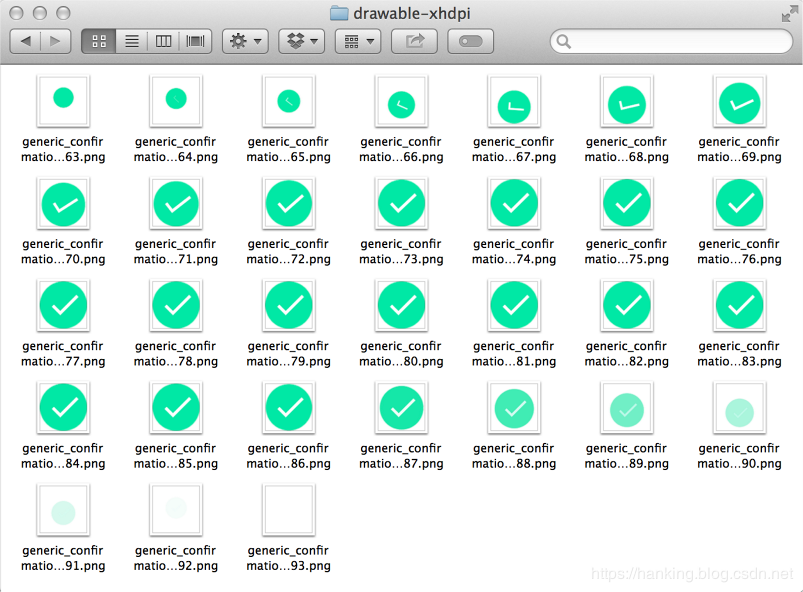Click the file name 'matio...83.png'
The image size is (803, 592).
click(x=739, y=362)
